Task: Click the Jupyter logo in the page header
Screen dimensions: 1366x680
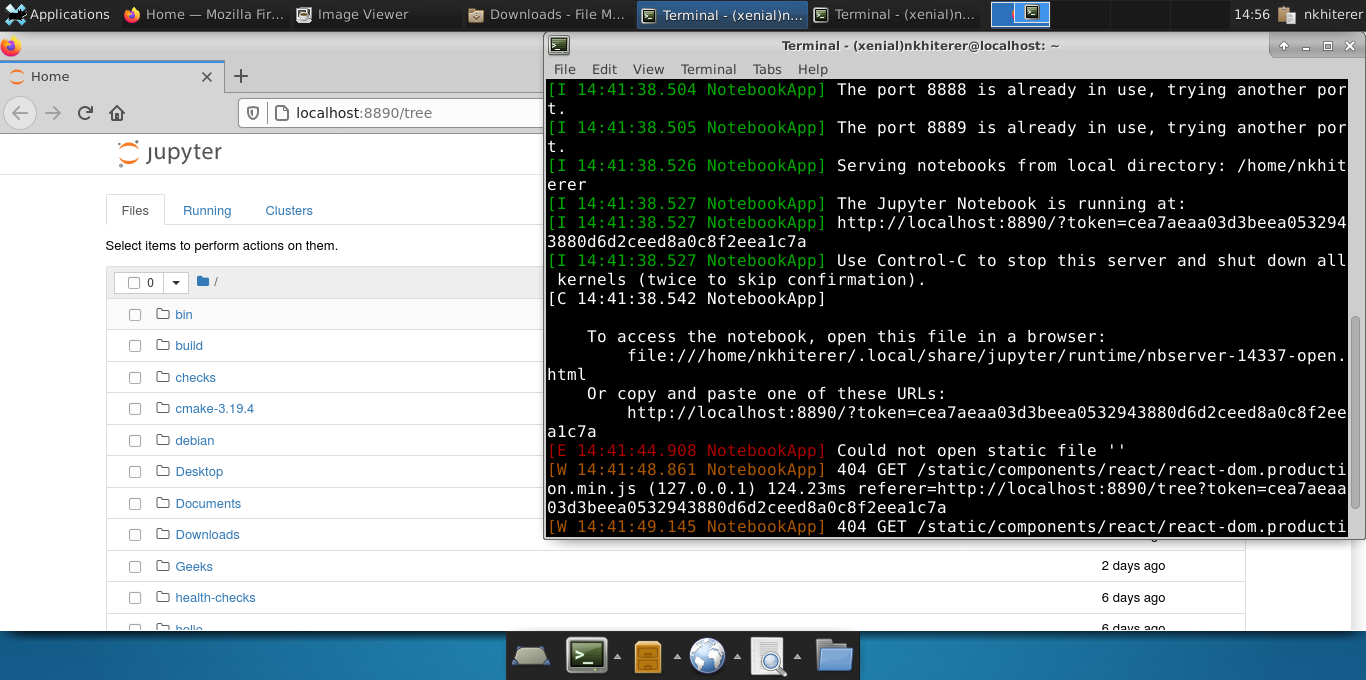Action: pyautogui.click(x=170, y=153)
